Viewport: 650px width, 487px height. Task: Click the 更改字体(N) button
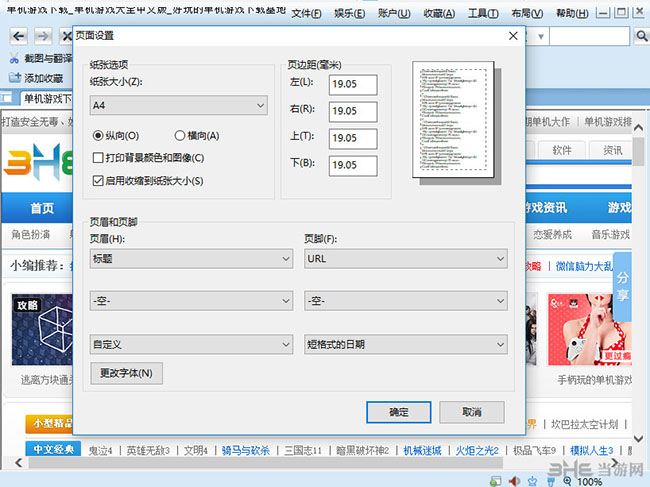[126, 373]
